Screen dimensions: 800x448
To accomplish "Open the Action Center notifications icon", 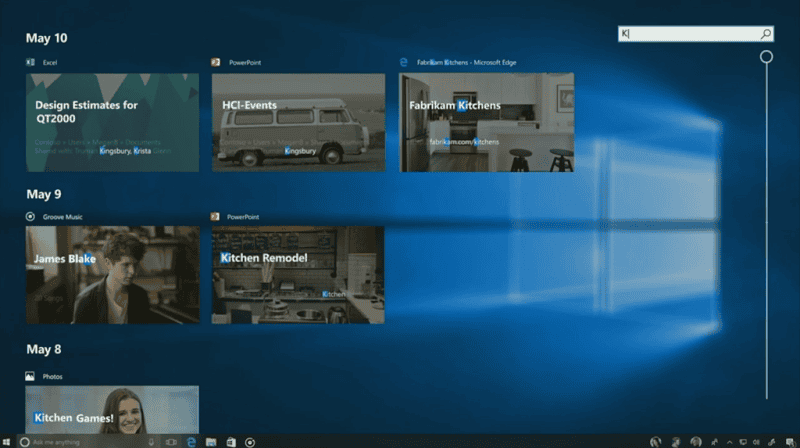I will click(790, 442).
